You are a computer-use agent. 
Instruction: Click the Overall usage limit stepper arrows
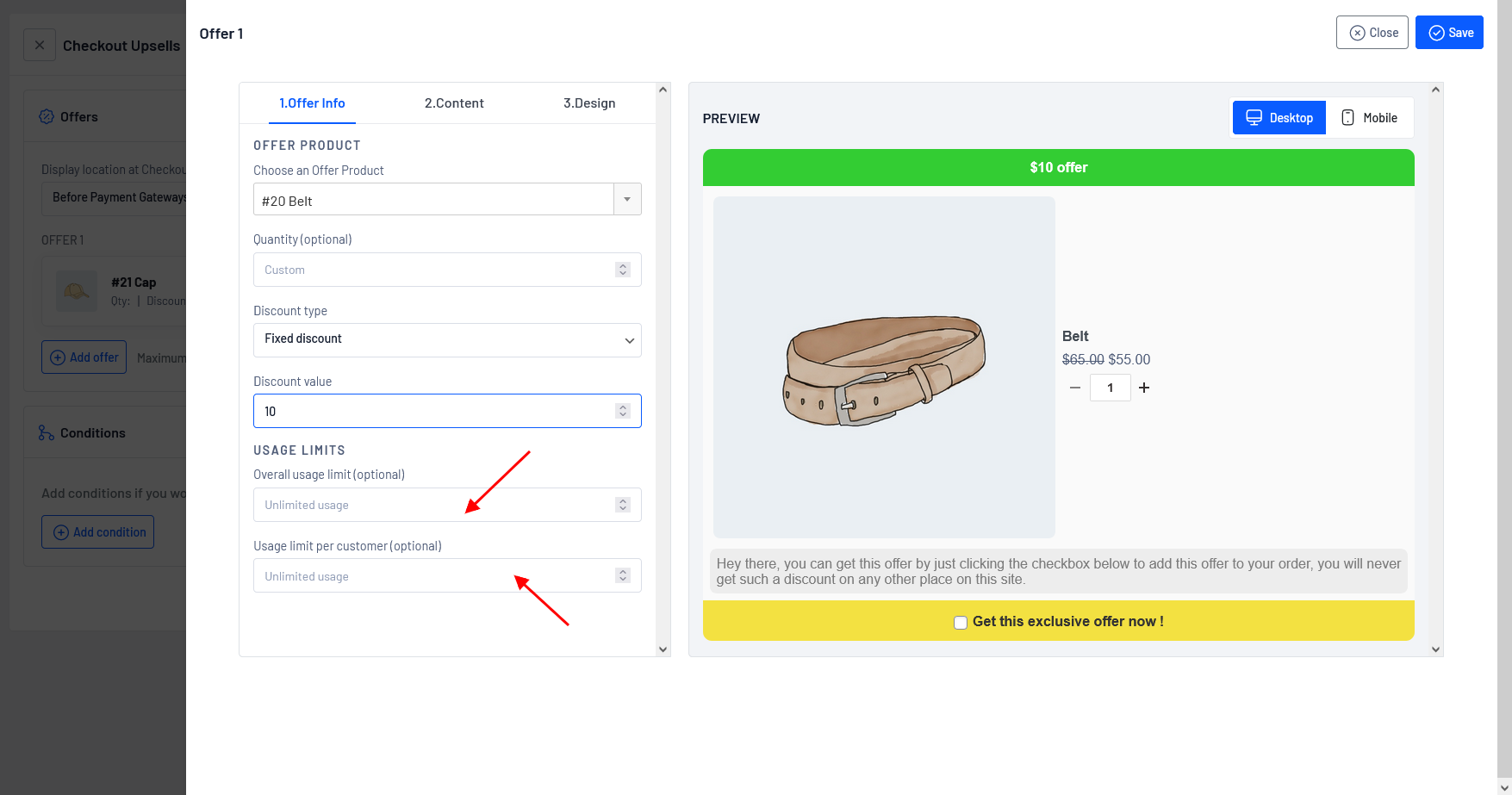[x=623, y=505]
